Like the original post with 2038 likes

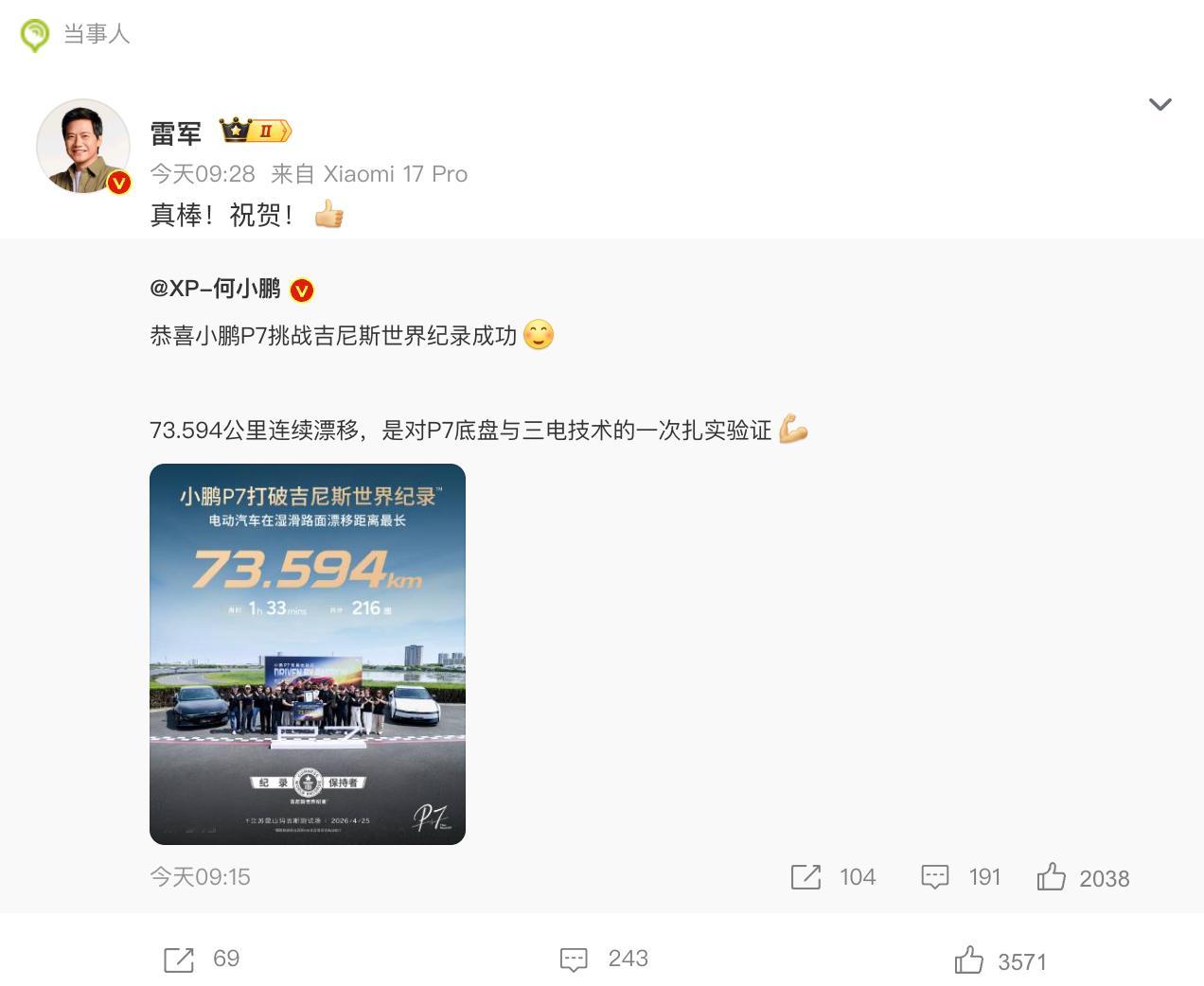click(1051, 877)
